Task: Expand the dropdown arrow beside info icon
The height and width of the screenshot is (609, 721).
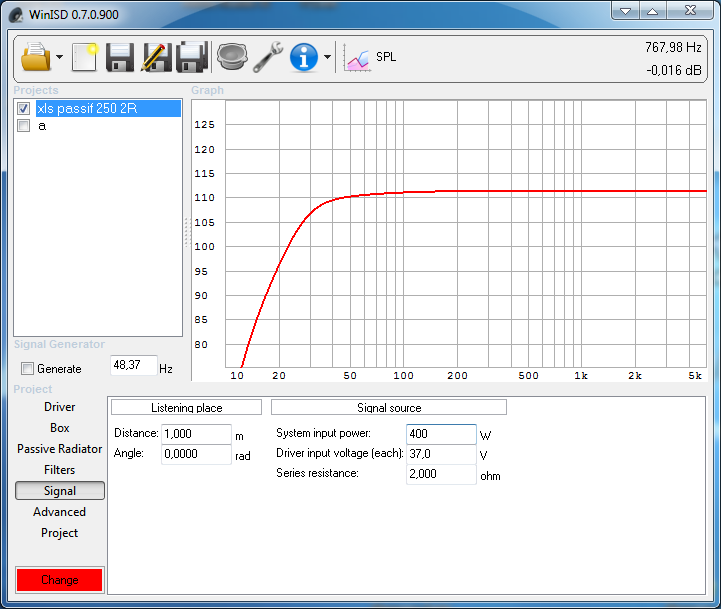Action: [x=327, y=57]
